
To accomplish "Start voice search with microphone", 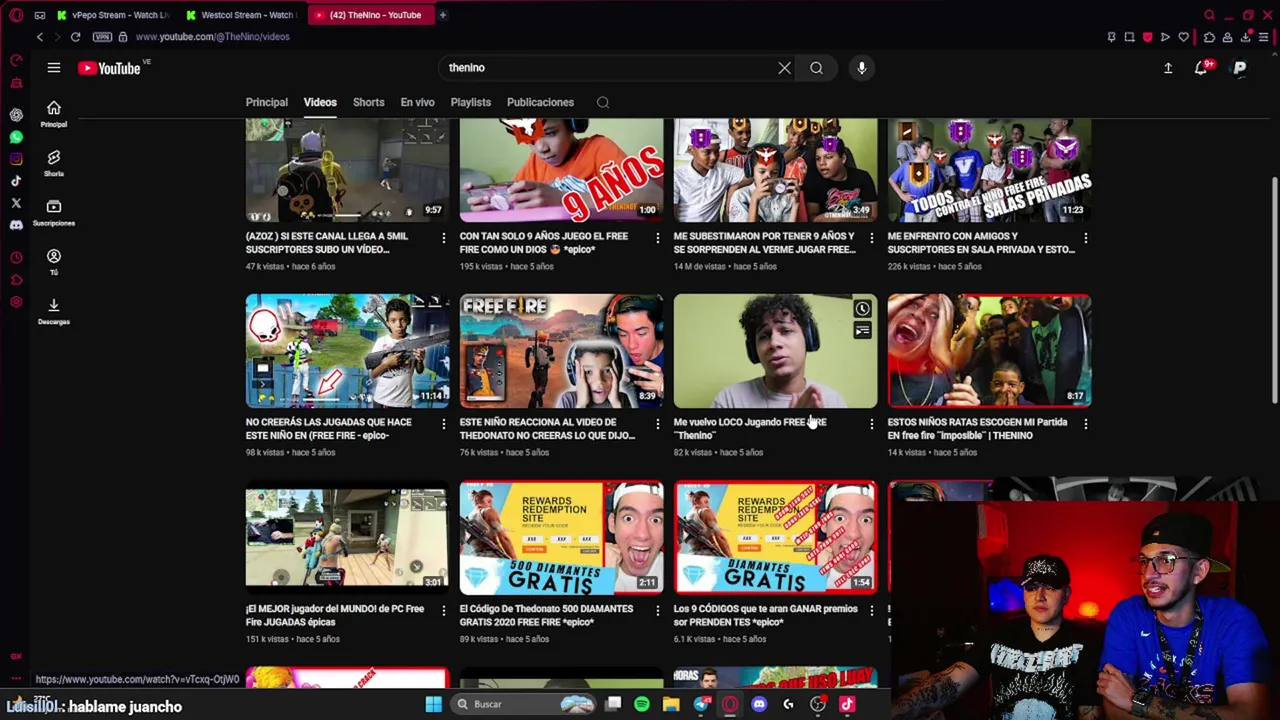I will pos(861,68).
